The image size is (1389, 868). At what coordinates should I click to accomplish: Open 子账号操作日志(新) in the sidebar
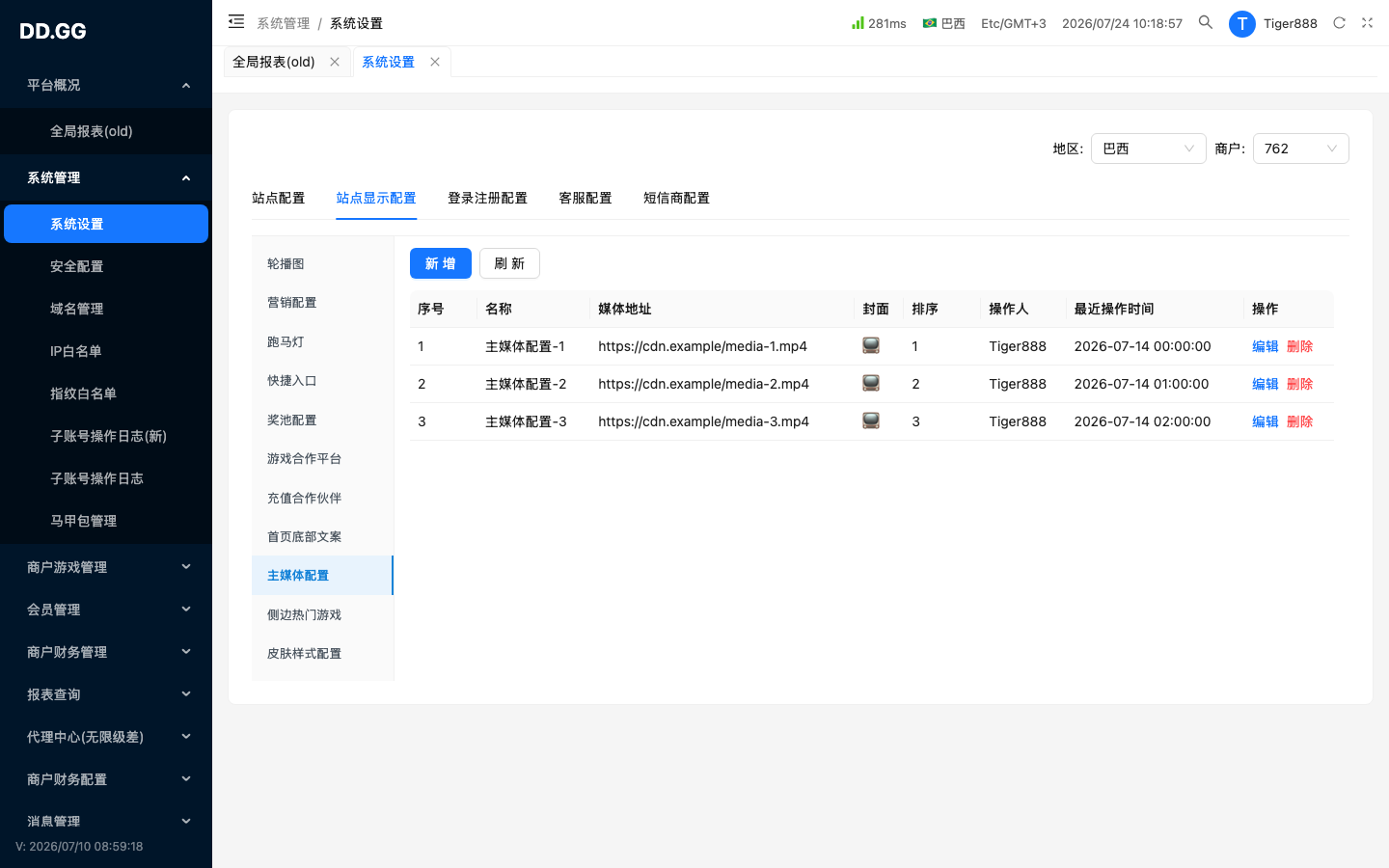click(x=106, y=436)
